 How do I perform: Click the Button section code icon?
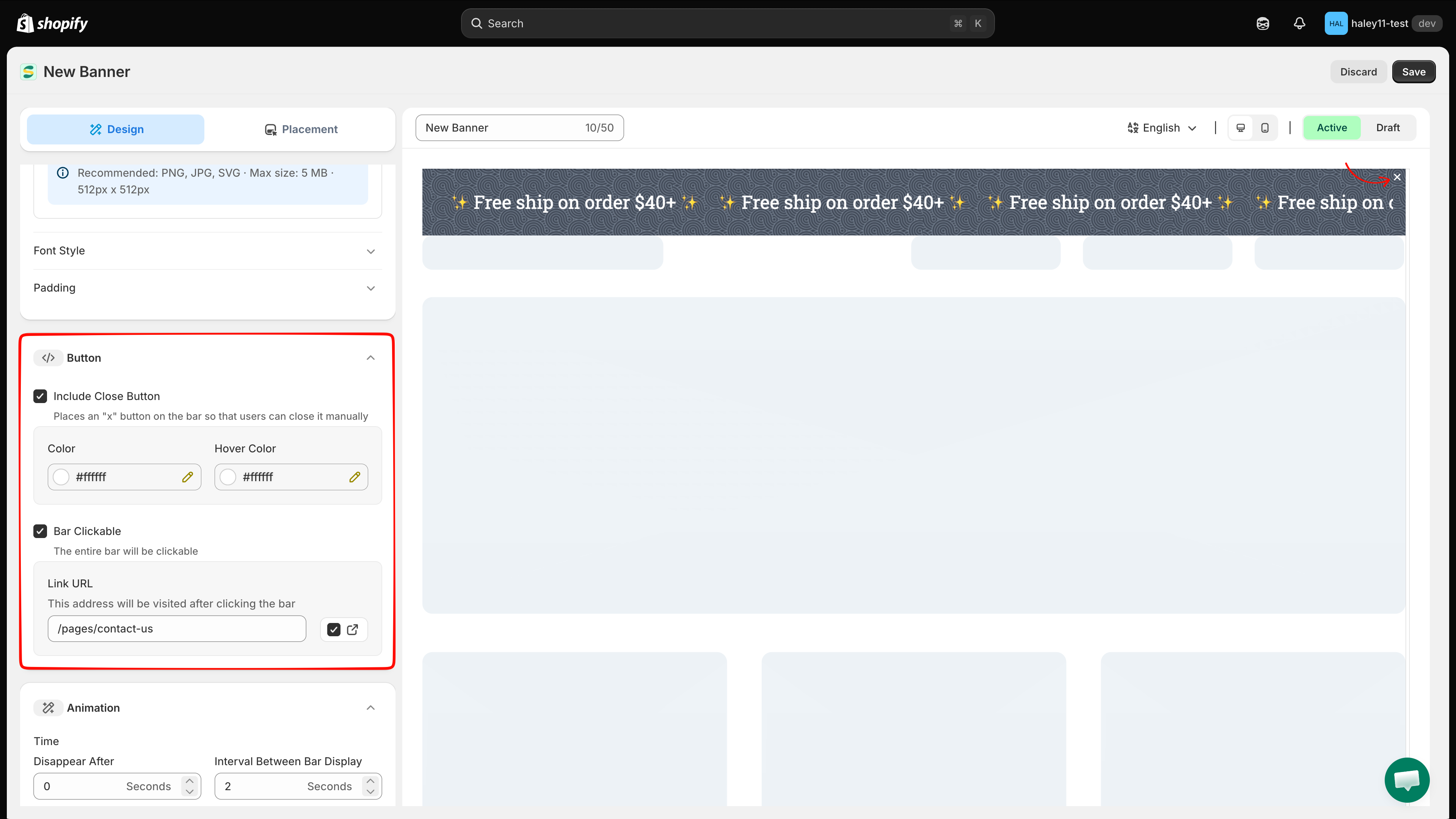click(x=48, y=358)
